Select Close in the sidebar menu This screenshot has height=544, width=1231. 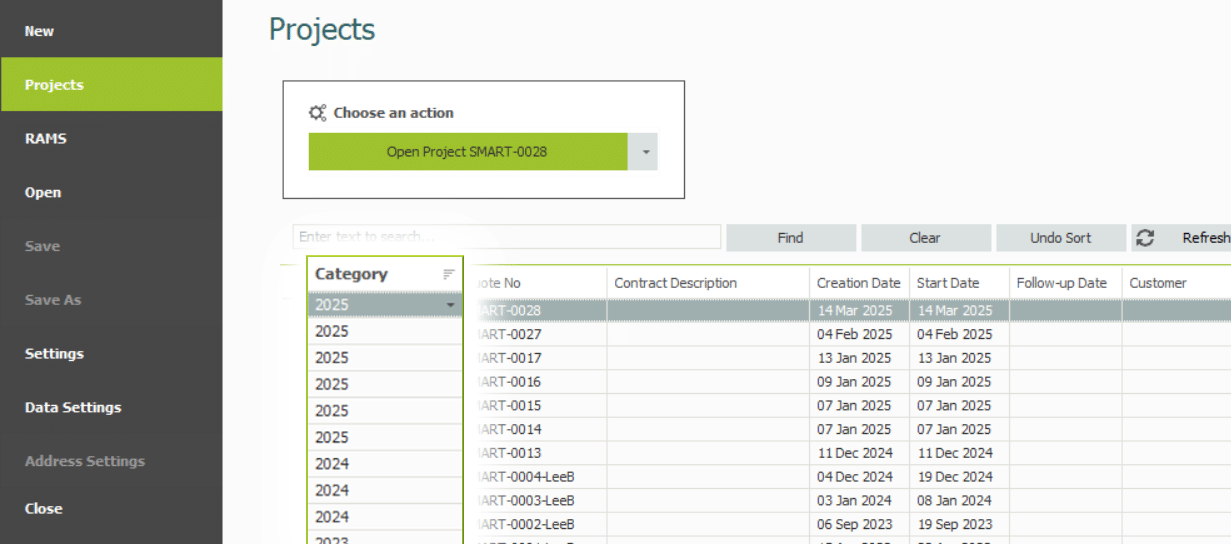(44, 509)
